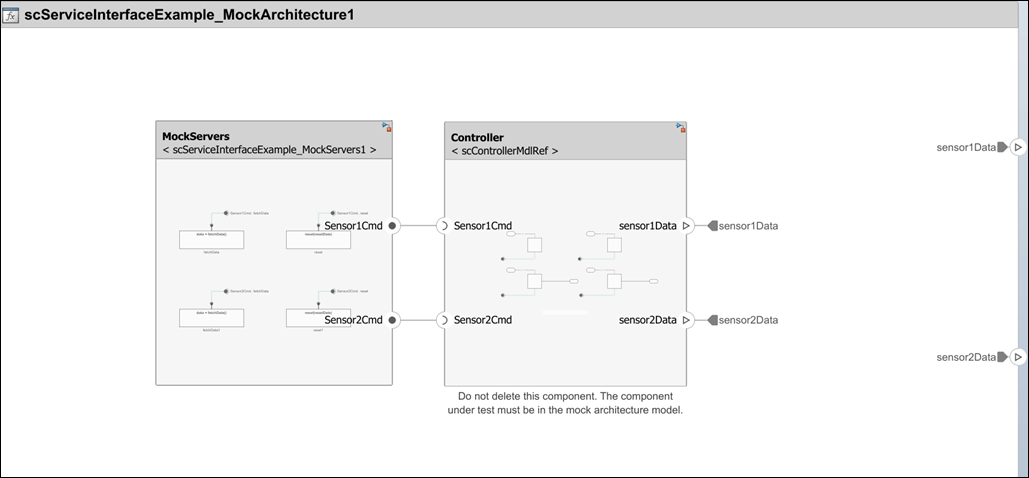The width and height of the screenshot is (1029, 478).
Task: Click the top-left fetchData function block thumbnail
Action: (211, 239)
